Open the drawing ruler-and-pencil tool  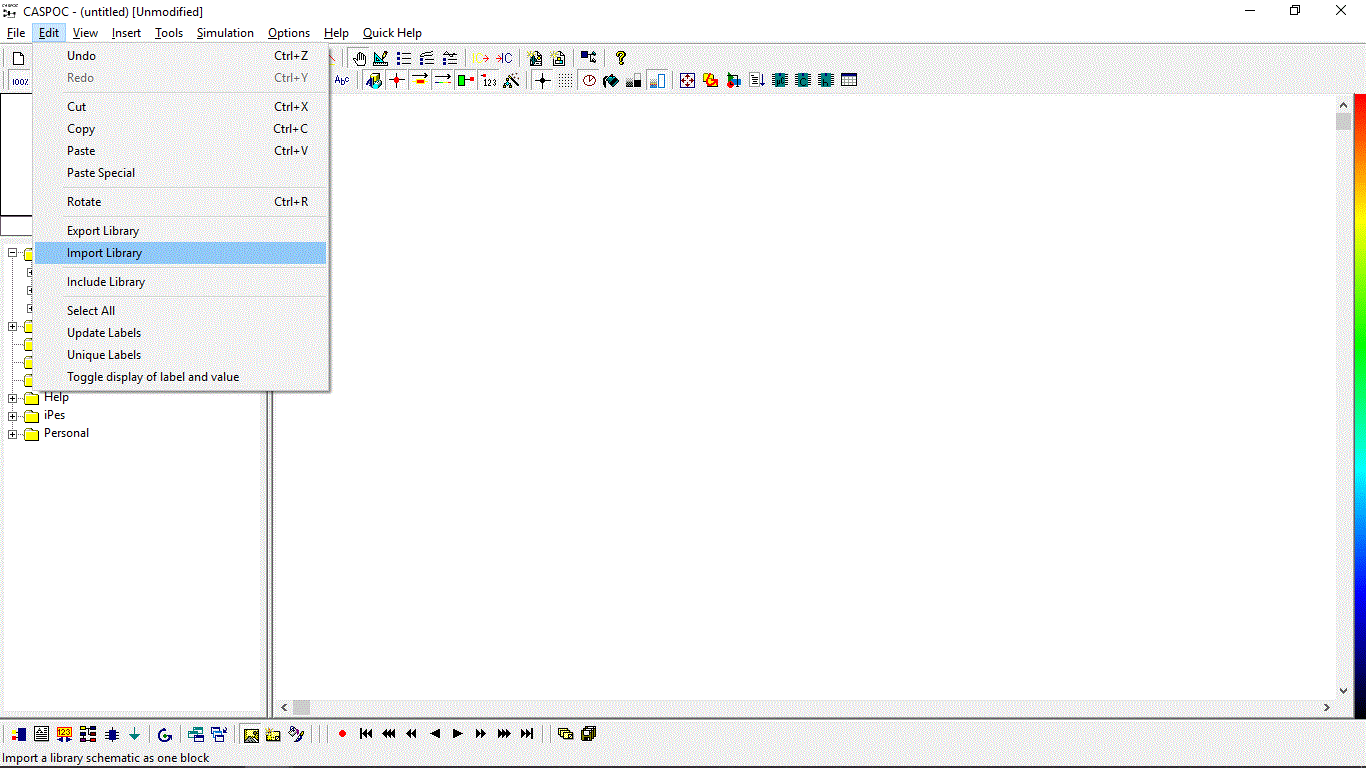click(x=381, y=58)
